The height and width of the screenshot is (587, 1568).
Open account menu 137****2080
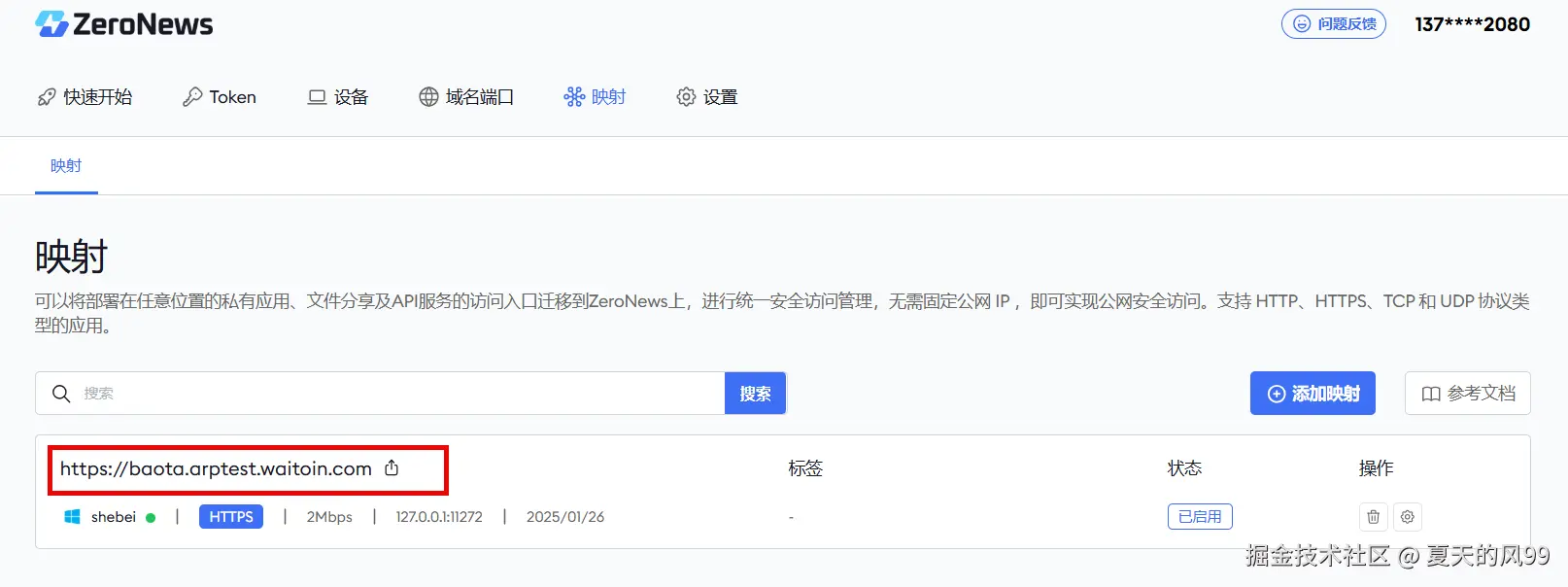coord(1472,24)
